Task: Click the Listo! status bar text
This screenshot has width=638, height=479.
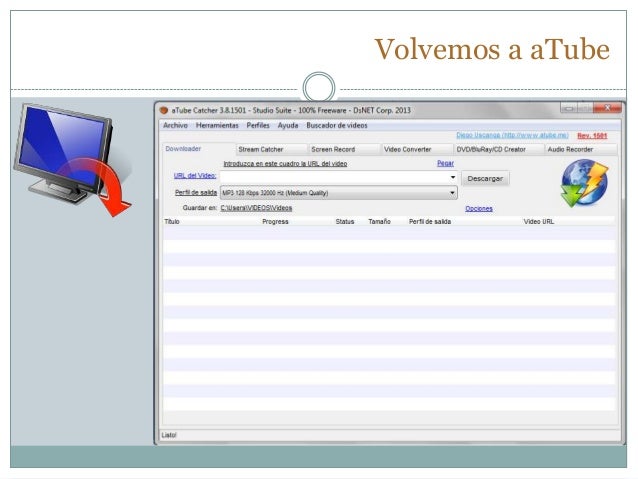Action: (x=169, y=435)
